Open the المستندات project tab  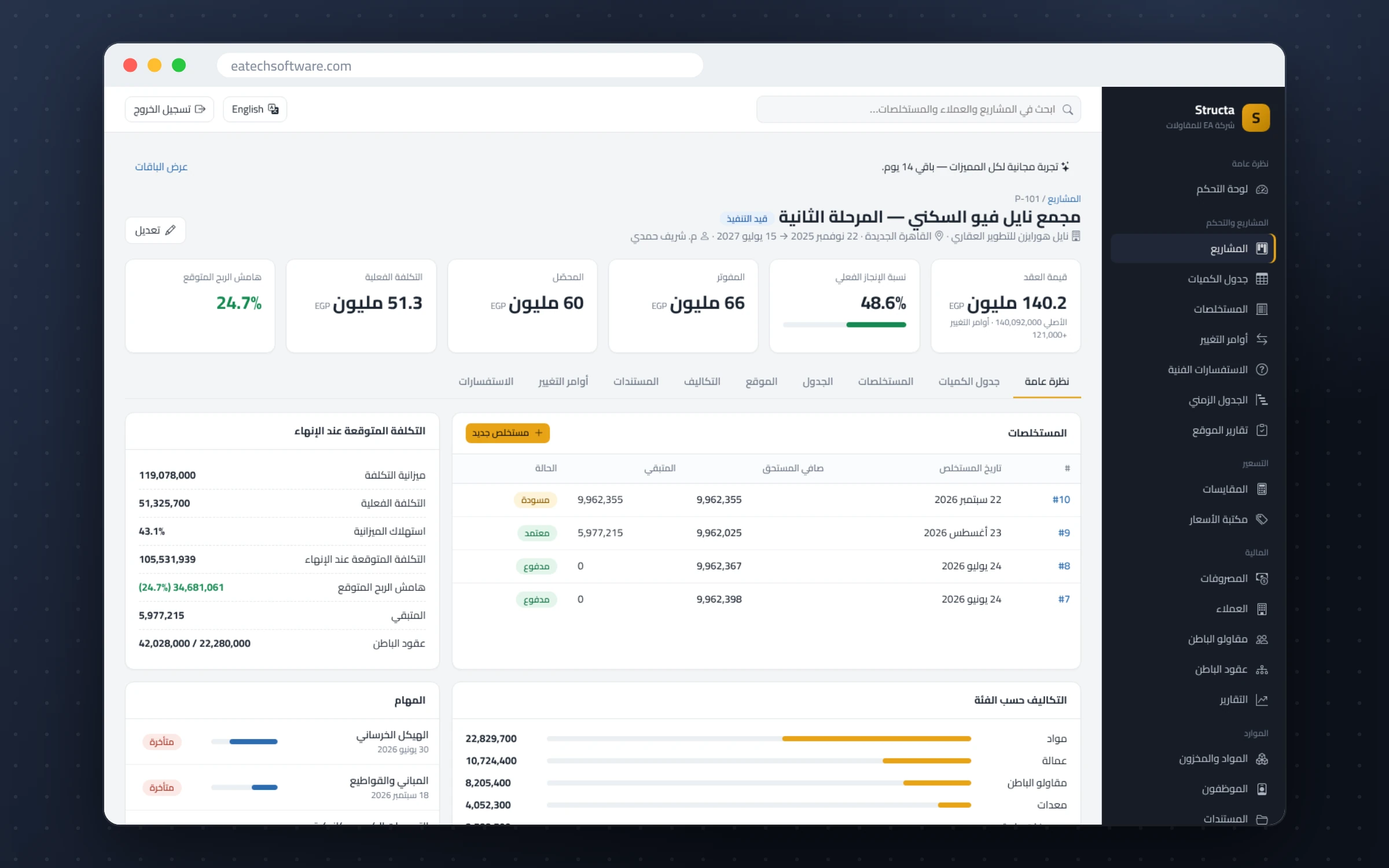[636, 381]
